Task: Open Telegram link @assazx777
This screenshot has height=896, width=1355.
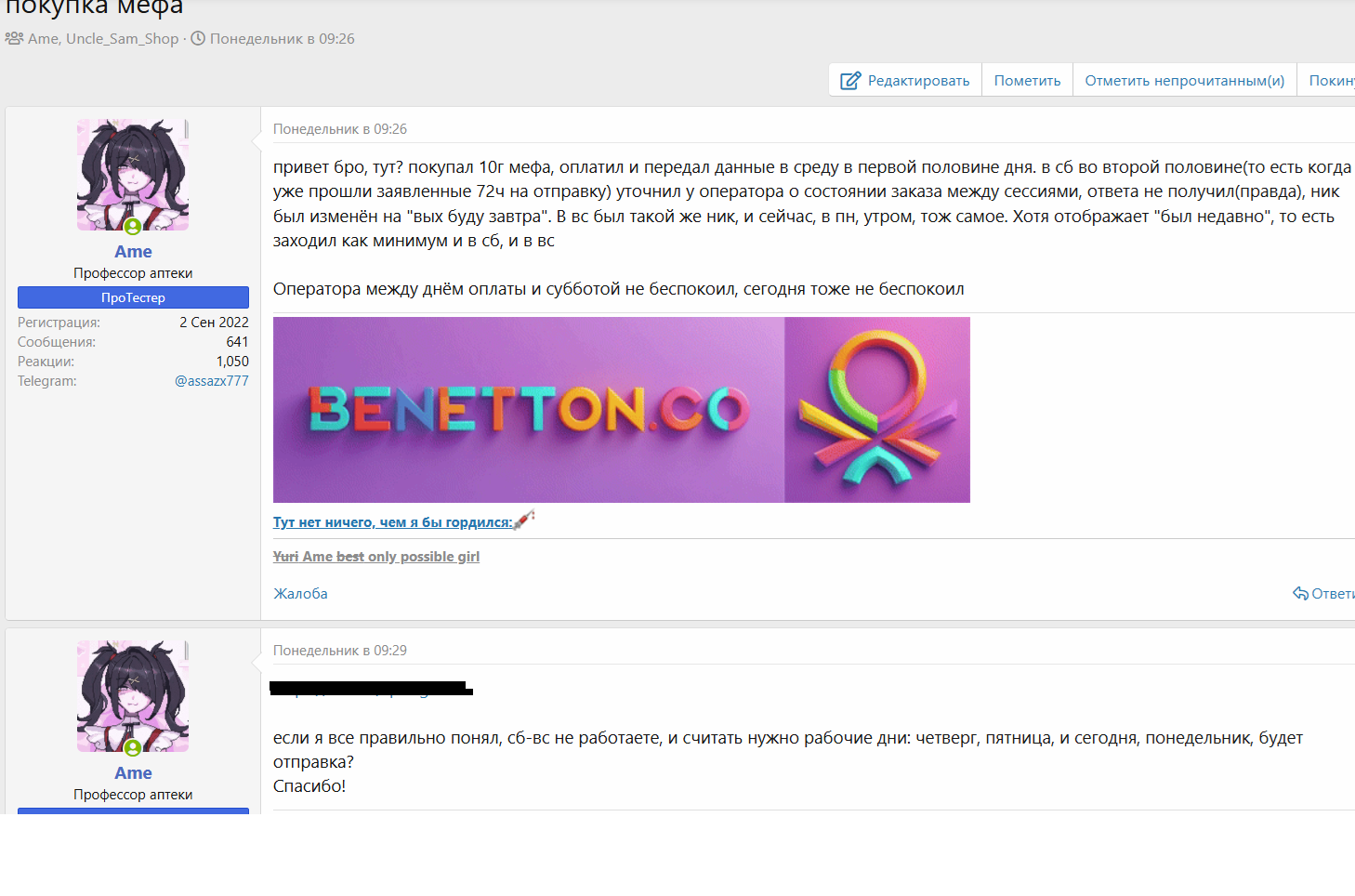Action: pos(211,381)
